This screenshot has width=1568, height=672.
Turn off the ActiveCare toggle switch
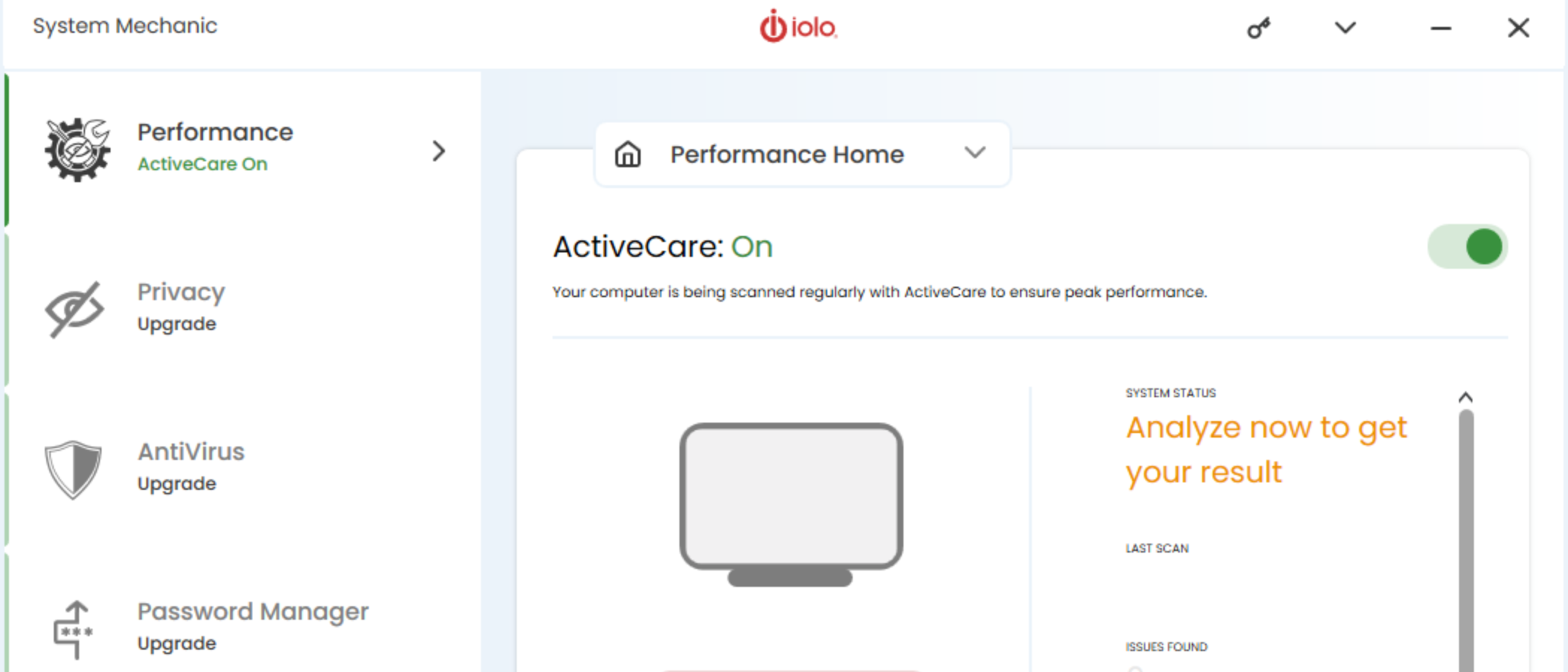[x=1468, y=246]
